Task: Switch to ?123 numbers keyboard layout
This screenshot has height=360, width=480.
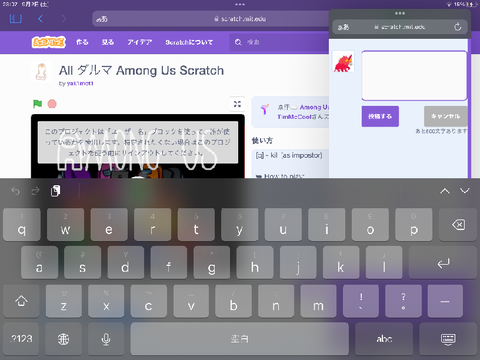Action: point(21,339)
